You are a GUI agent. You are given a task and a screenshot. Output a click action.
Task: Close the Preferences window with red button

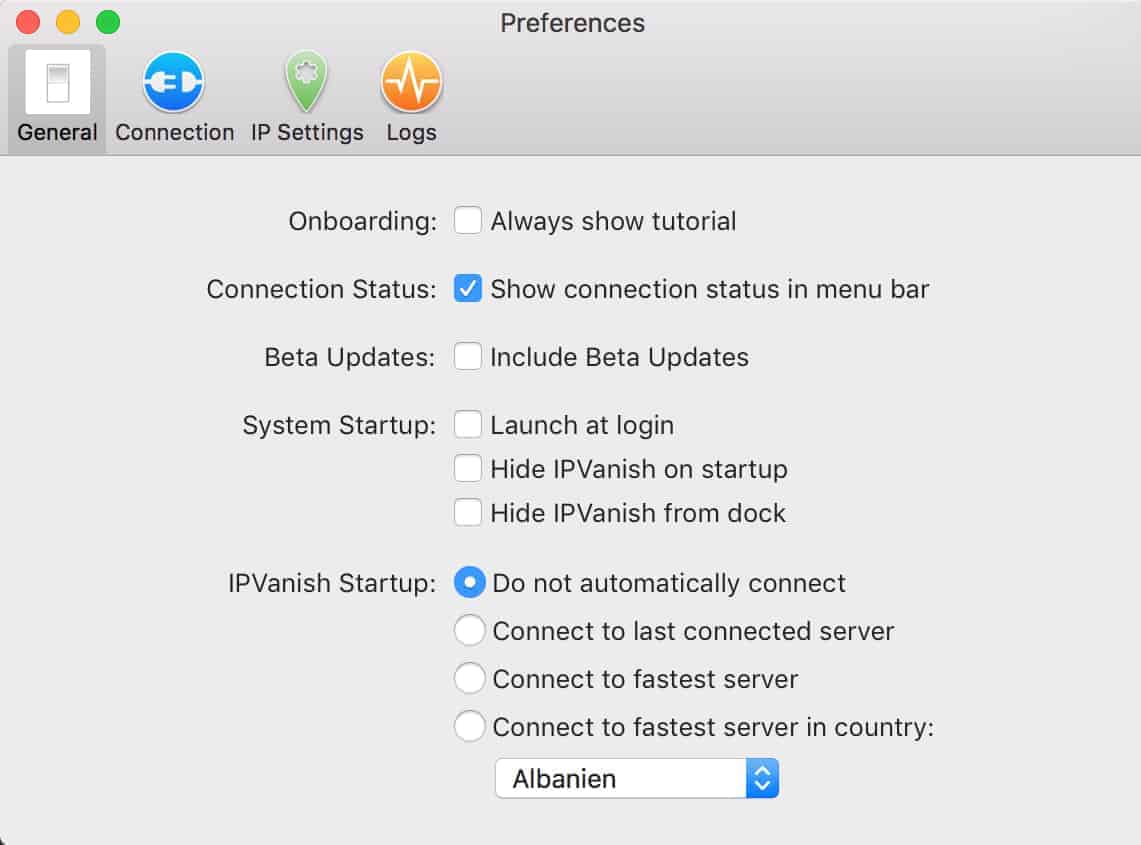click(28, 22)
